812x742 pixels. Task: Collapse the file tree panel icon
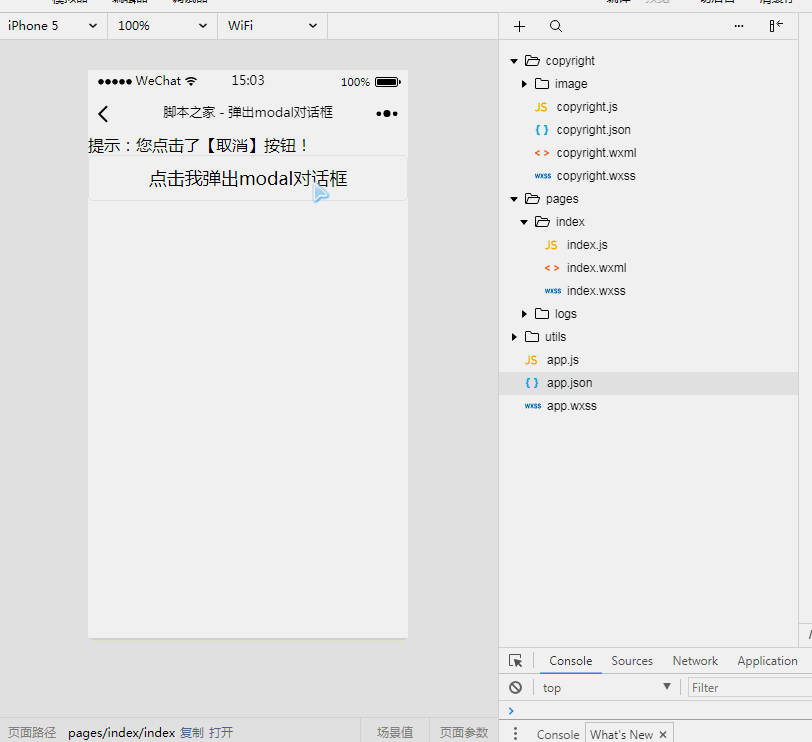pyautogui.click(x=776, y=26)
